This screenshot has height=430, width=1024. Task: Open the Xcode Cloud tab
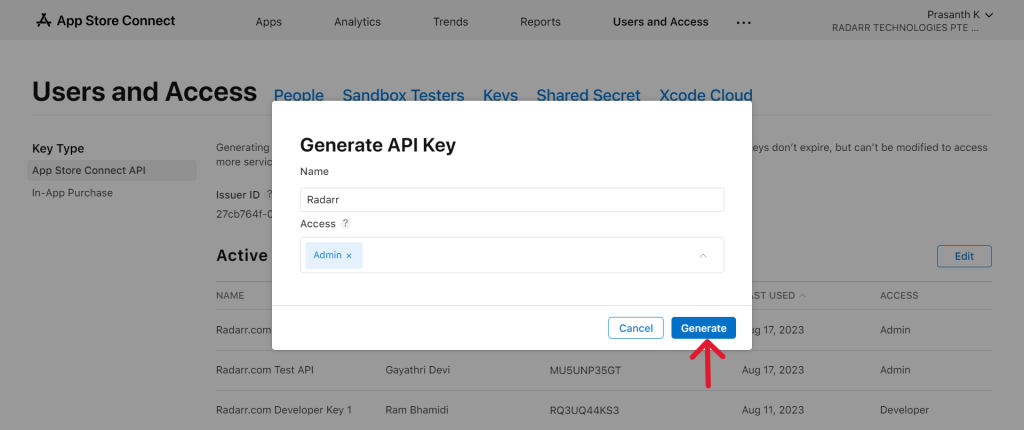pos(706,95)
